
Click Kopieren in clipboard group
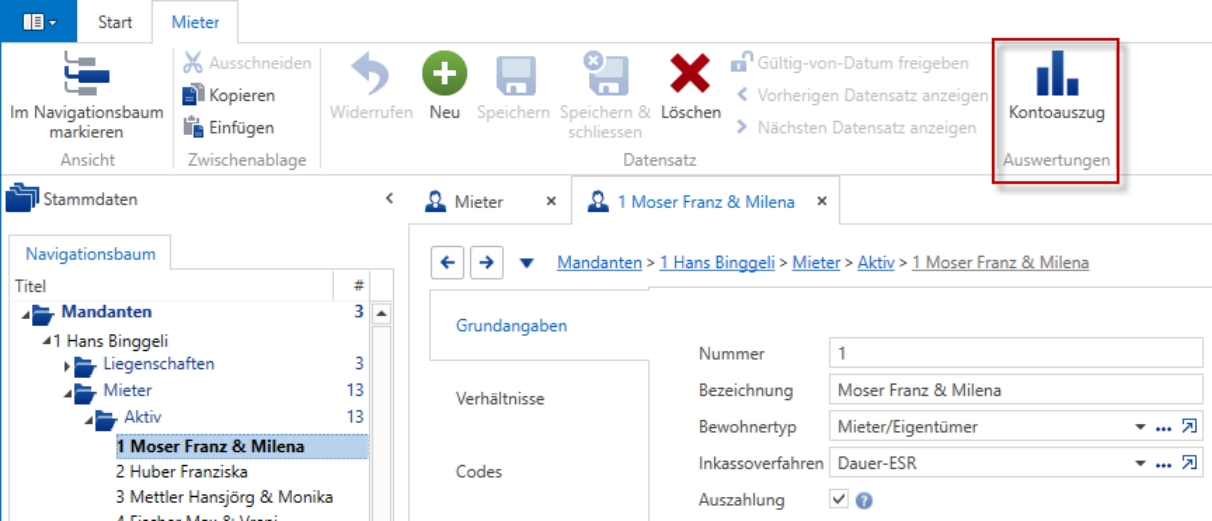coord(229,95)
